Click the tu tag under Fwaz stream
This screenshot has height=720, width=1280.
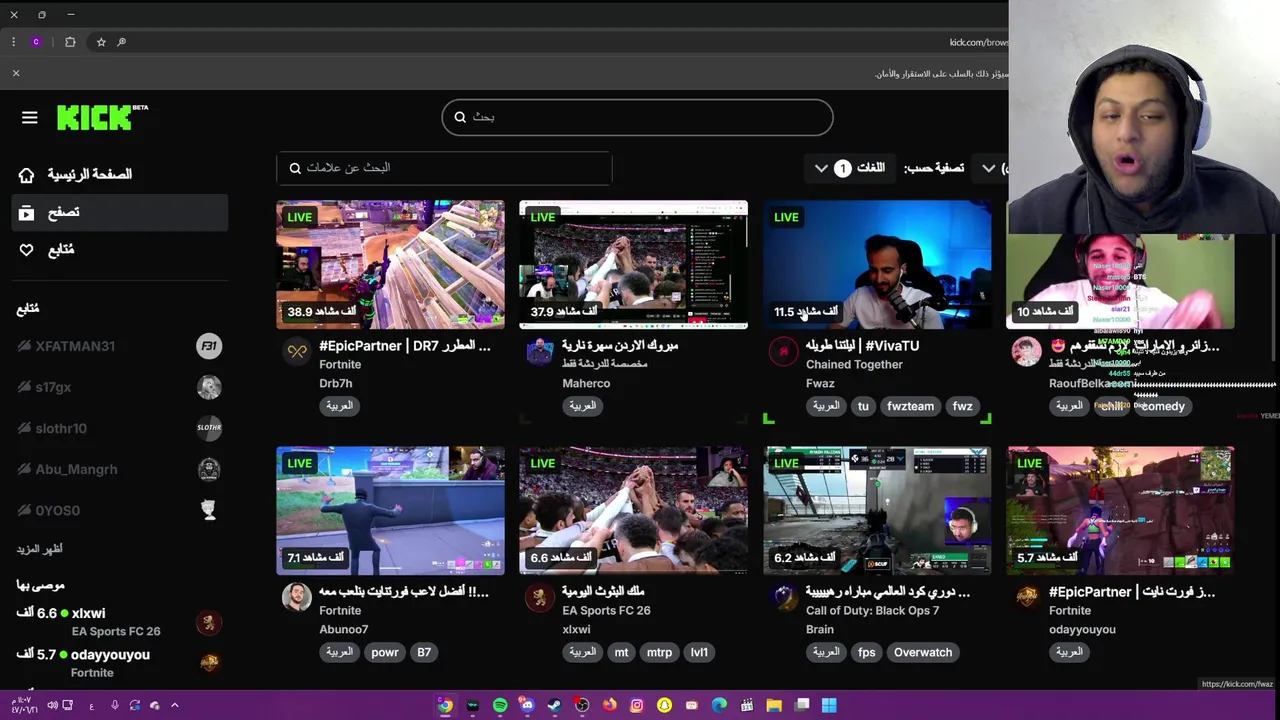click(863, 406)
